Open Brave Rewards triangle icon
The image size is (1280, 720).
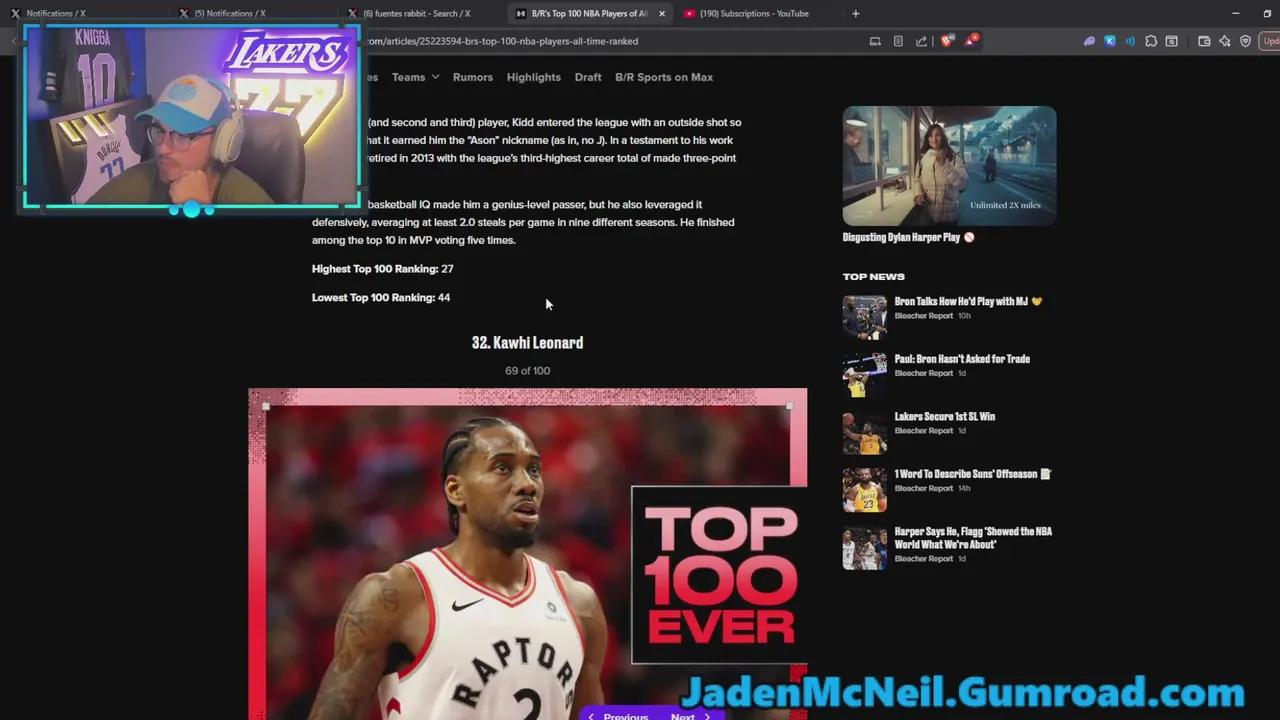[970, 41]
